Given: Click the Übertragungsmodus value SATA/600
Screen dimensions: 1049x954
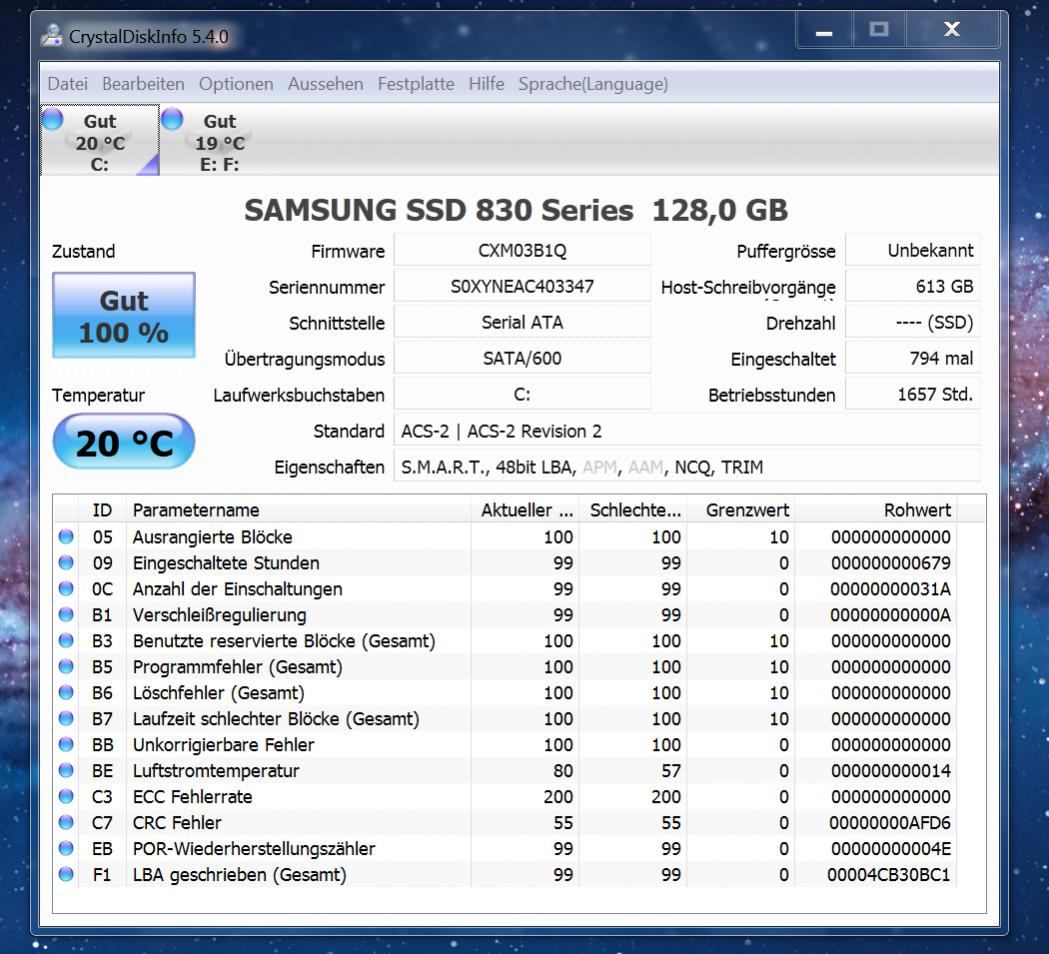Looking at the screenshot, I should coord(522,359).
